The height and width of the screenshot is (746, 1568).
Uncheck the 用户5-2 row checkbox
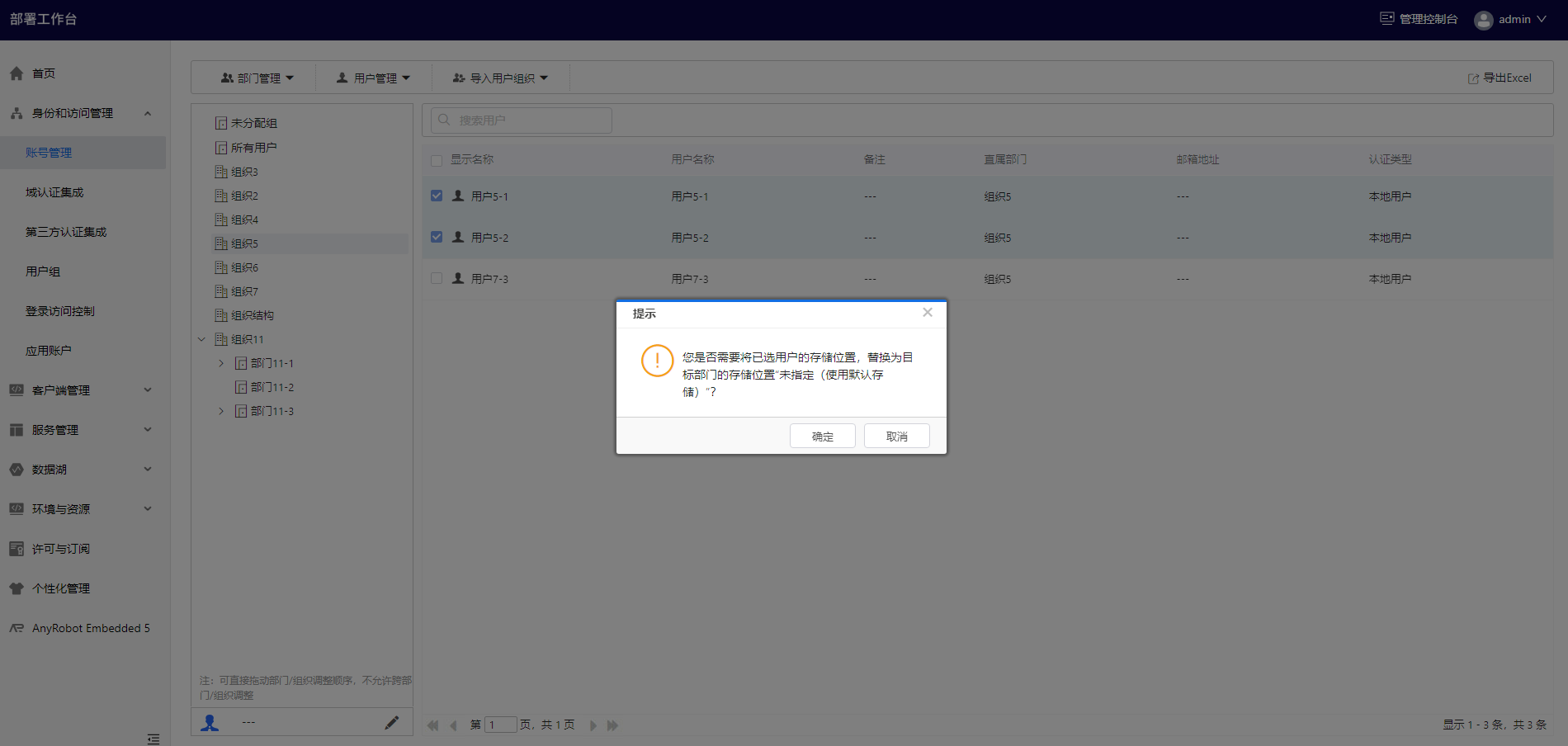click(x=437, y=237)
